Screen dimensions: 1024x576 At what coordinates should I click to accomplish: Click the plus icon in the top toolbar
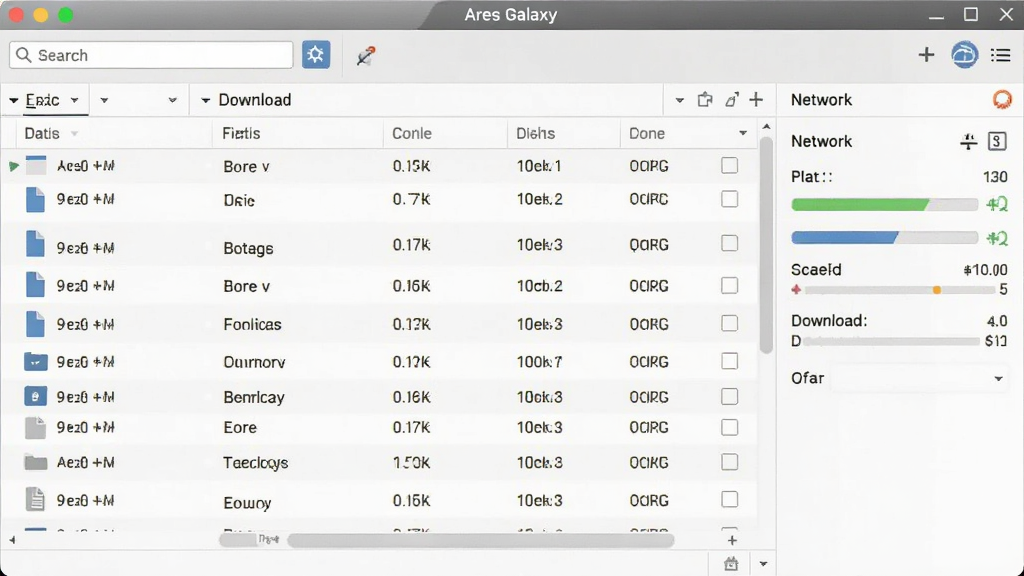click(x=926, y=55)
